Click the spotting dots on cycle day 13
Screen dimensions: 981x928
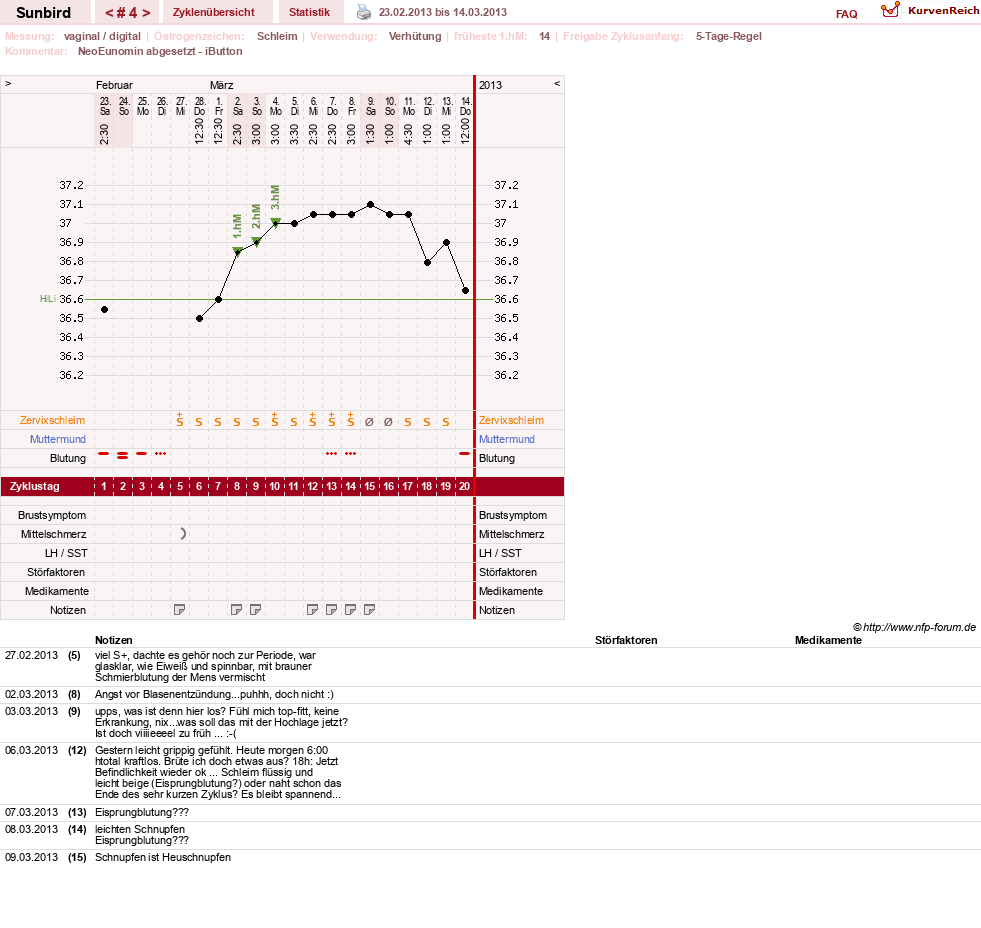tap(332, 454)
